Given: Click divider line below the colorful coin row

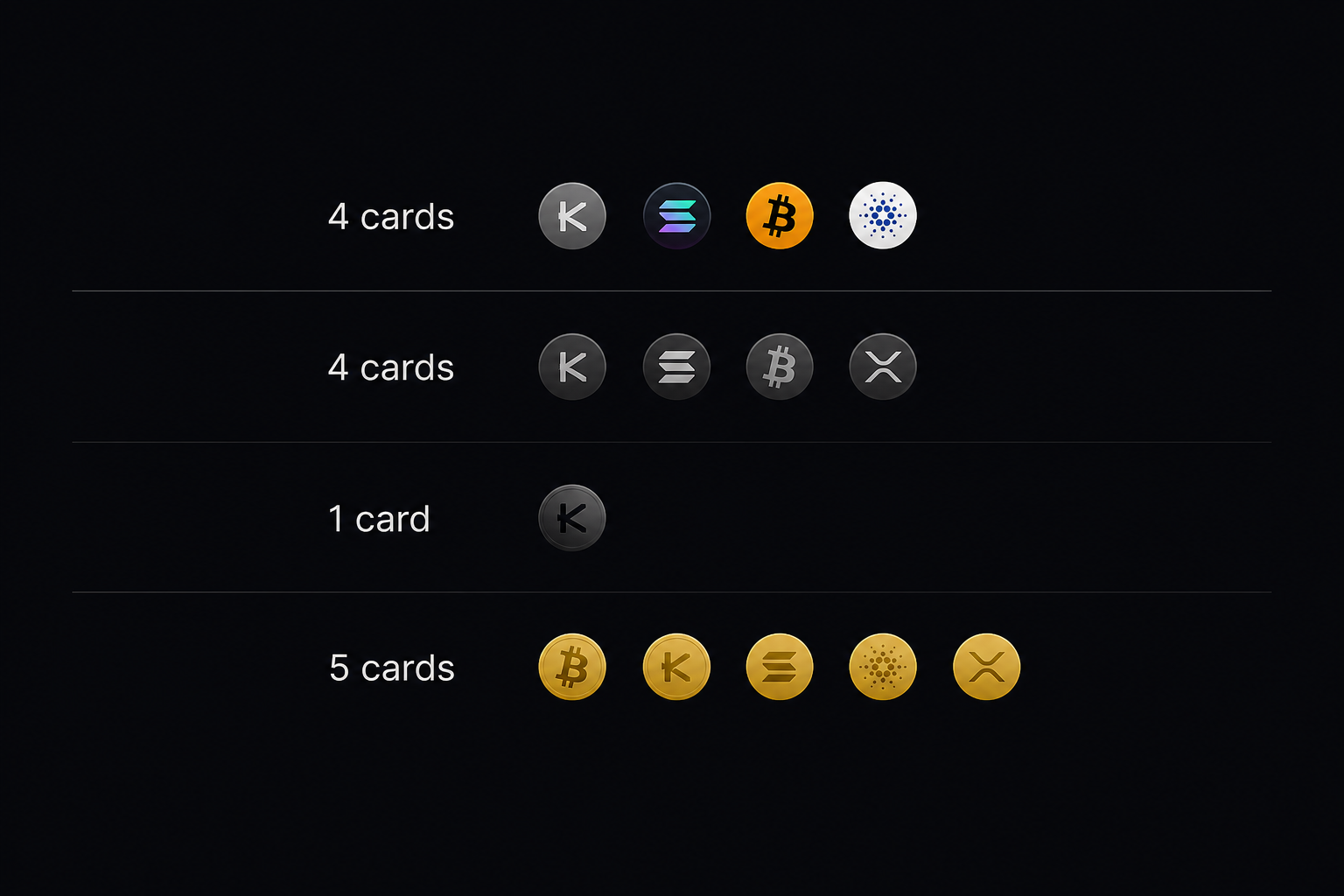Looking at the screenshot, I should tap(672, 290).
